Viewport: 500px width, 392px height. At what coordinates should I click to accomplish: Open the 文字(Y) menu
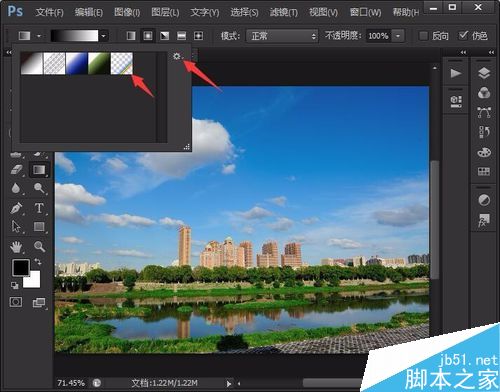click(x=205, y=13)
